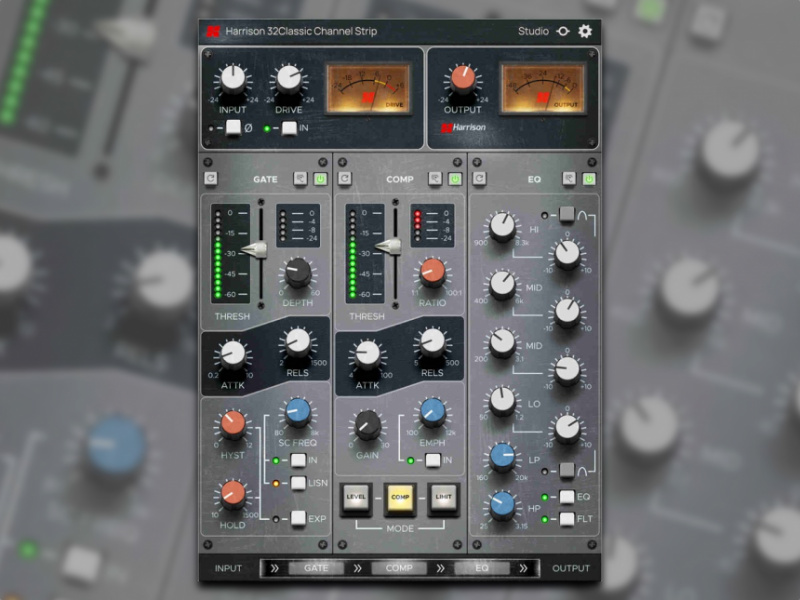Toggle the LO band bell shape button
The height and width of the screenshot is (600, 800).
coord(566,470)
